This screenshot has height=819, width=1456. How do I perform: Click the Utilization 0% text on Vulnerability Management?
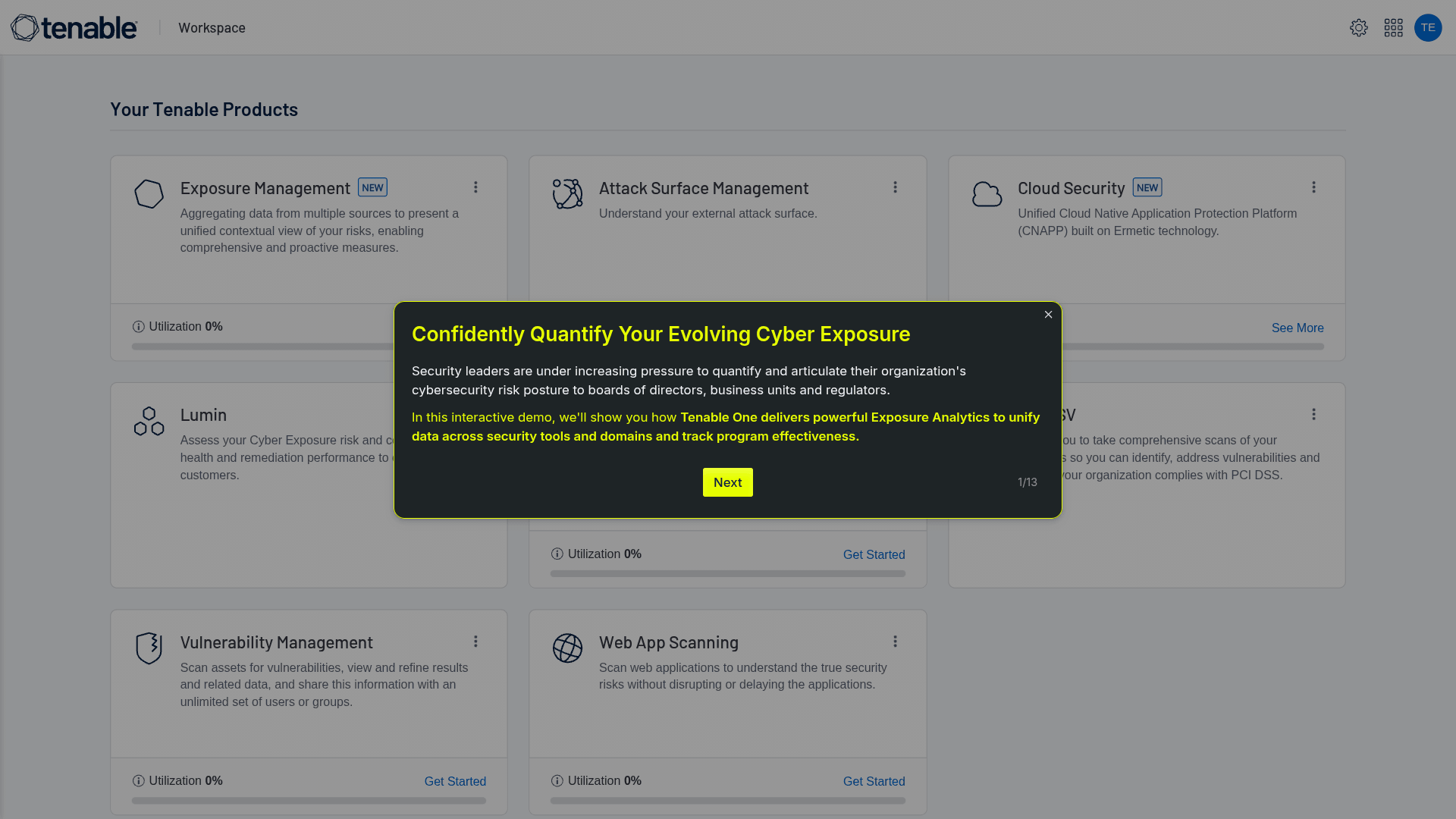point(185,781)
